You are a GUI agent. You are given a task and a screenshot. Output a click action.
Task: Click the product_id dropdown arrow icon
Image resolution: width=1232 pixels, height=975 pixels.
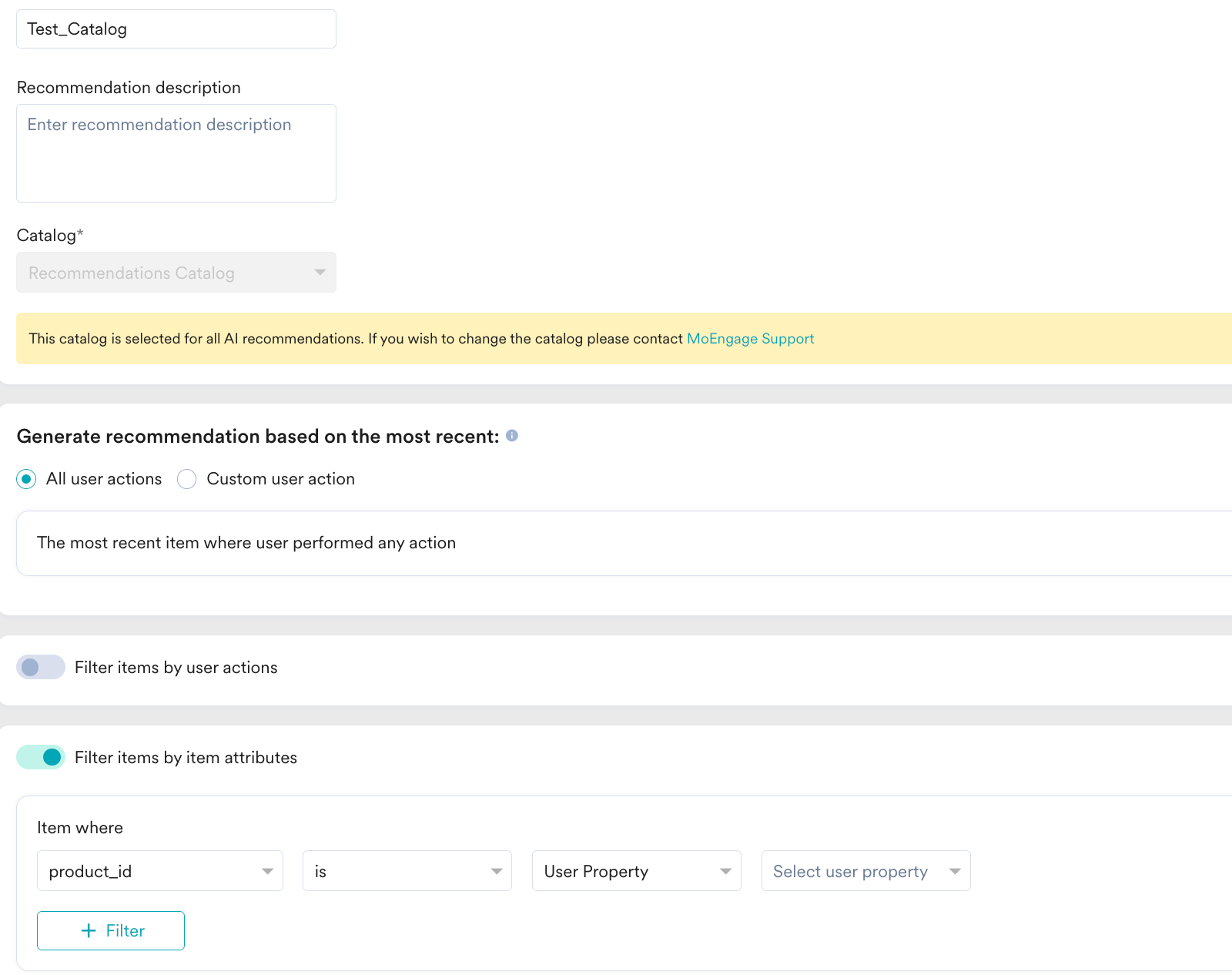(x=267, y=871)
